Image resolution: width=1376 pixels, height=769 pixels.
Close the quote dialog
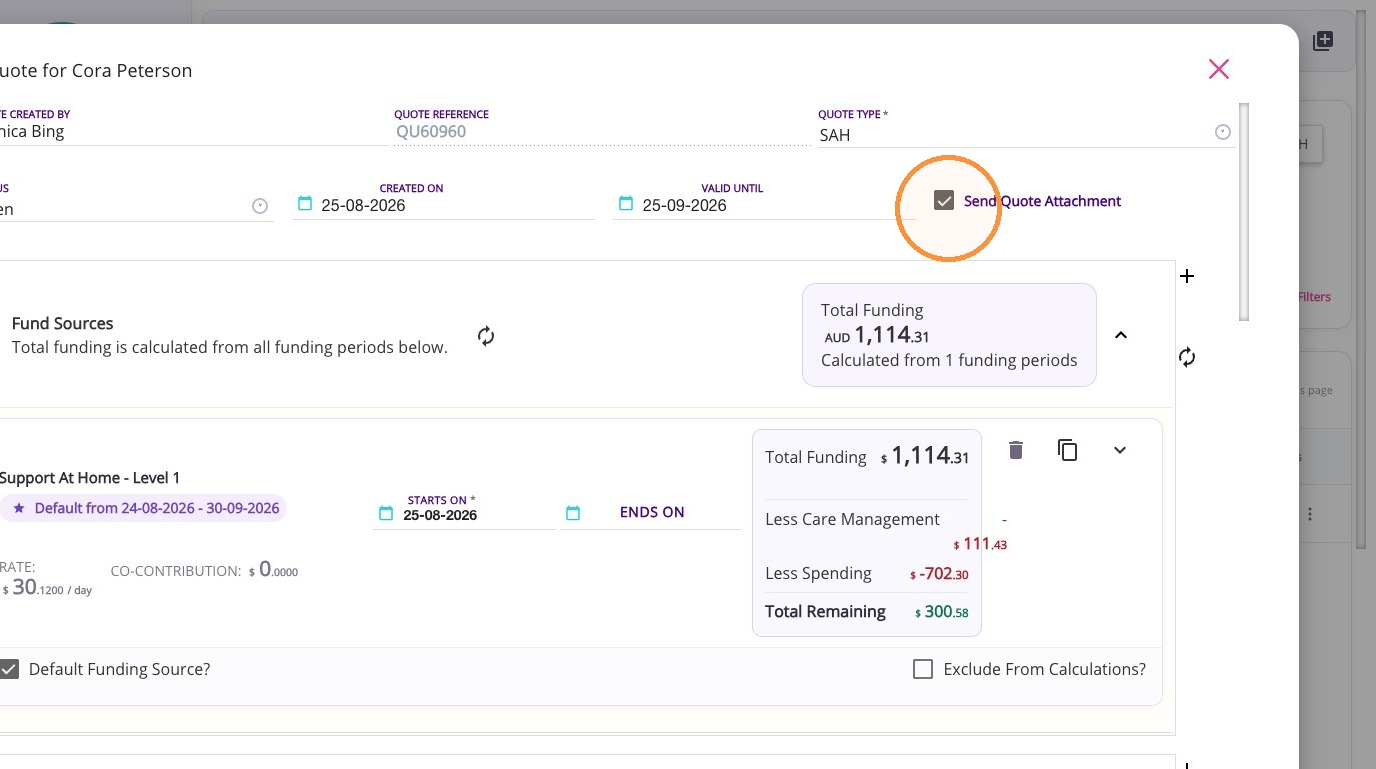(1218, 69)
